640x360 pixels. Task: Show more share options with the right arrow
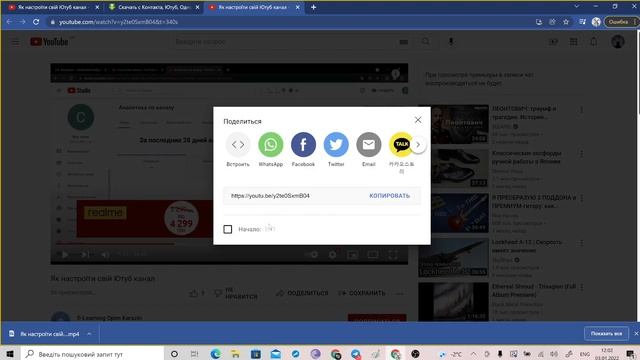point(418,144)
